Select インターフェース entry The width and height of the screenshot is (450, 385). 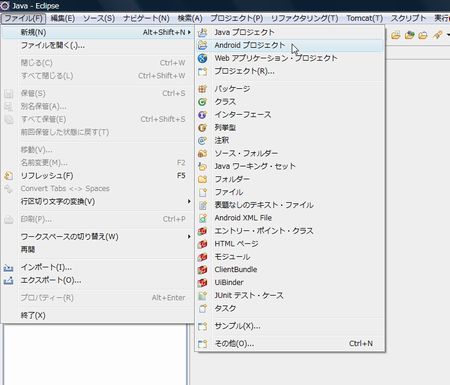click(290, 115)
